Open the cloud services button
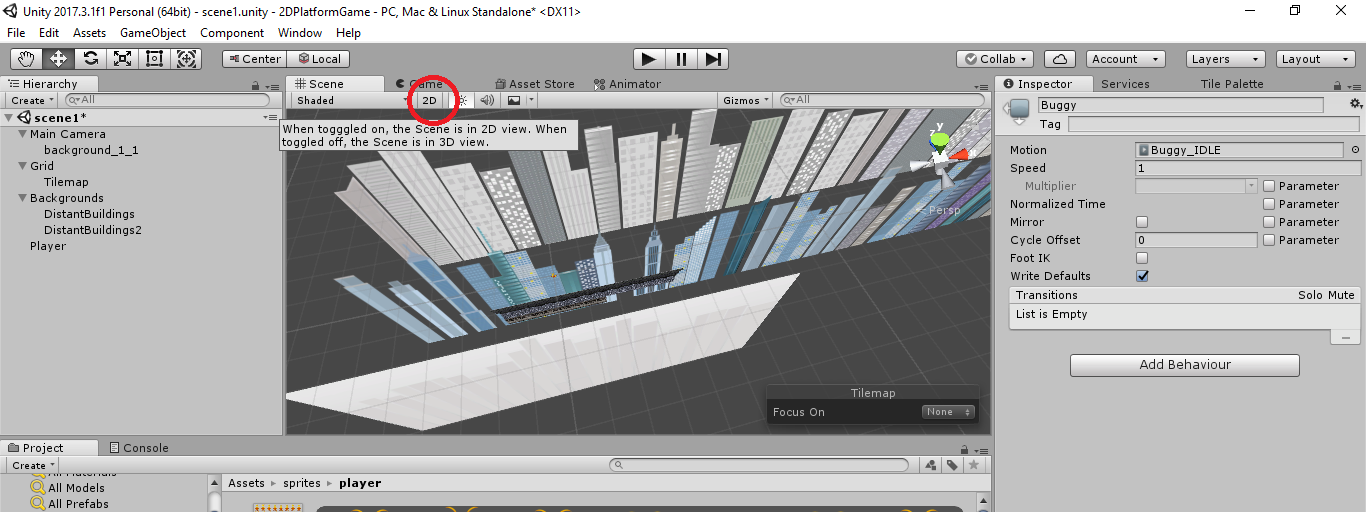The width and height of the screenshot is (1366, 512). coord(1061,59)
